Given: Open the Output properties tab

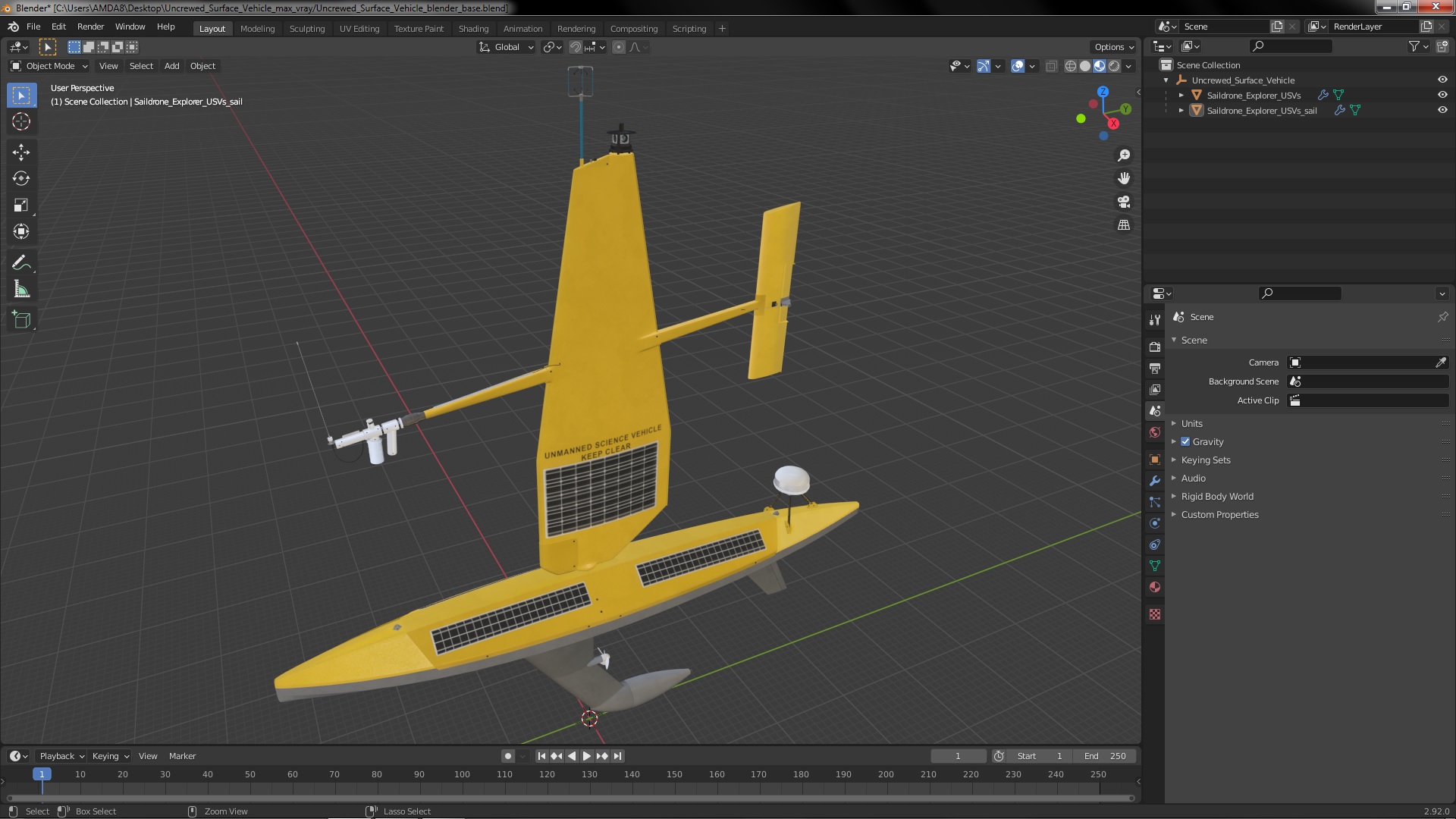Looking at the screenshot, I should click(x=1155, y=368).
